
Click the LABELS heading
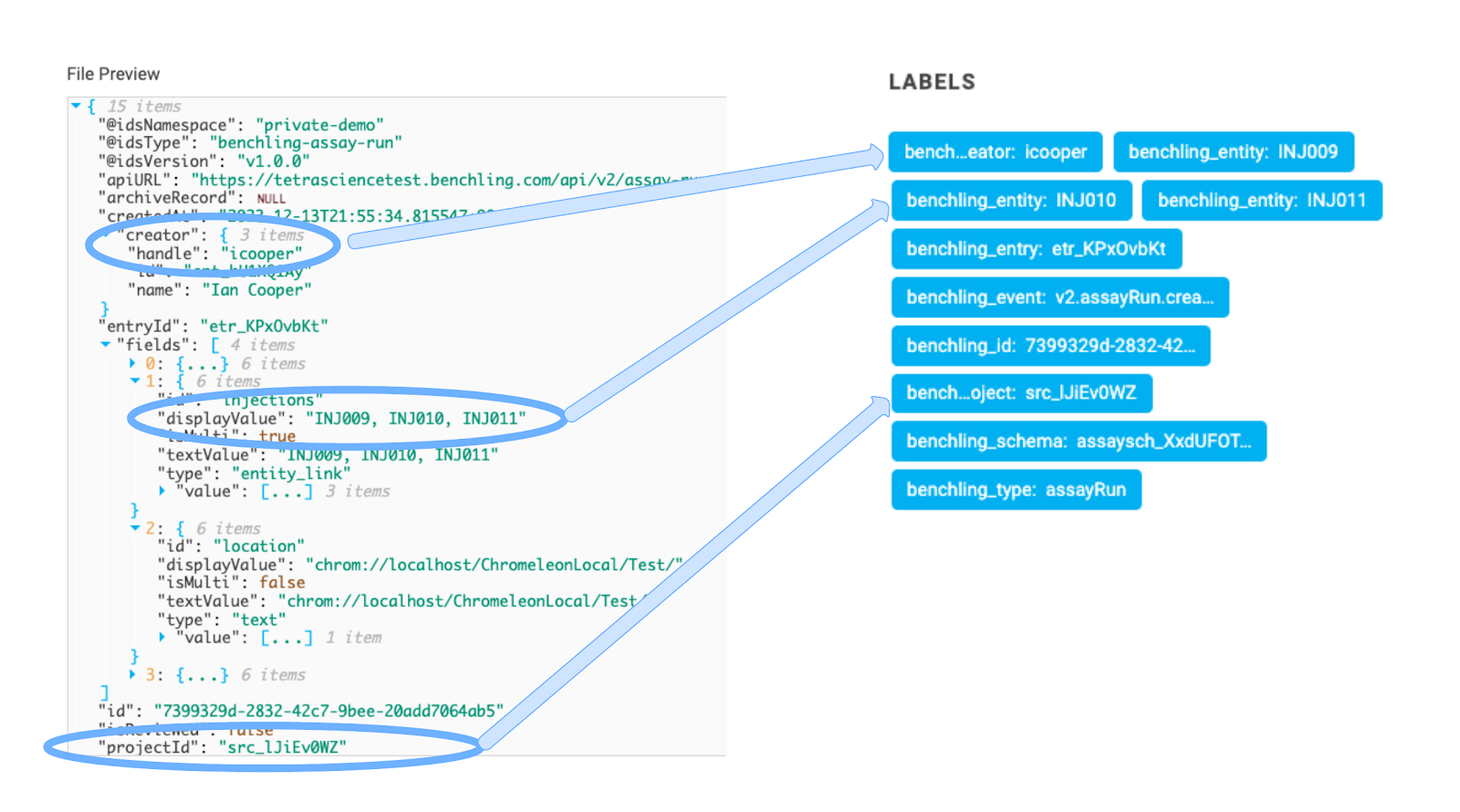932,82
